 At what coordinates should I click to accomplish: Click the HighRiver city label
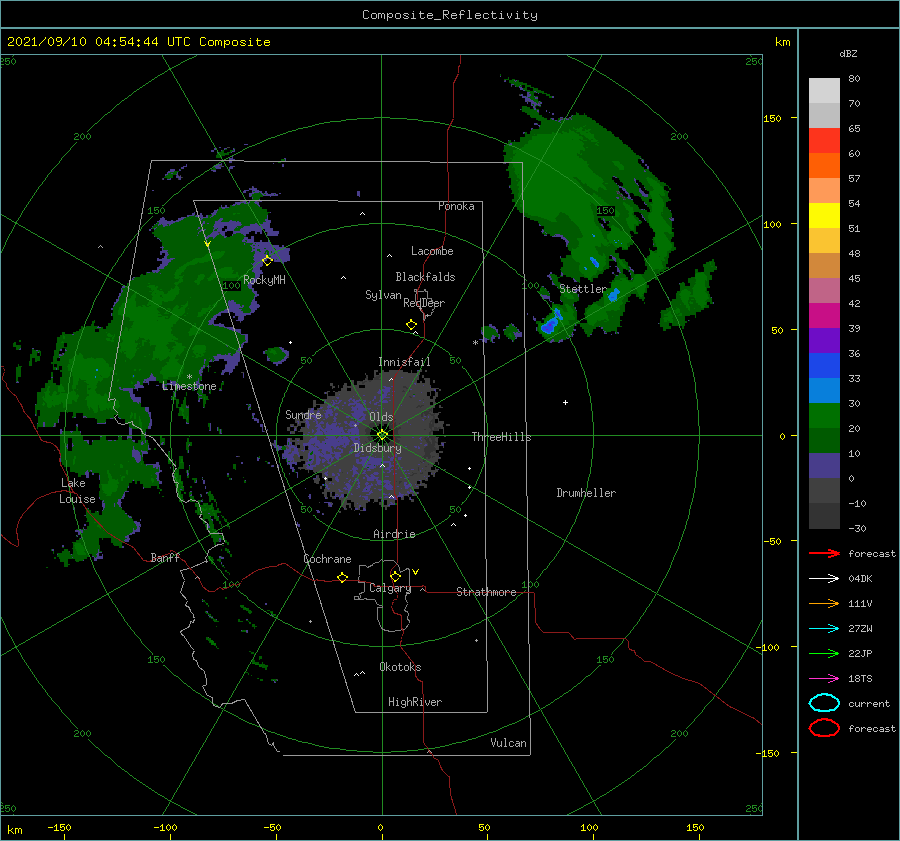pos(415,702)
